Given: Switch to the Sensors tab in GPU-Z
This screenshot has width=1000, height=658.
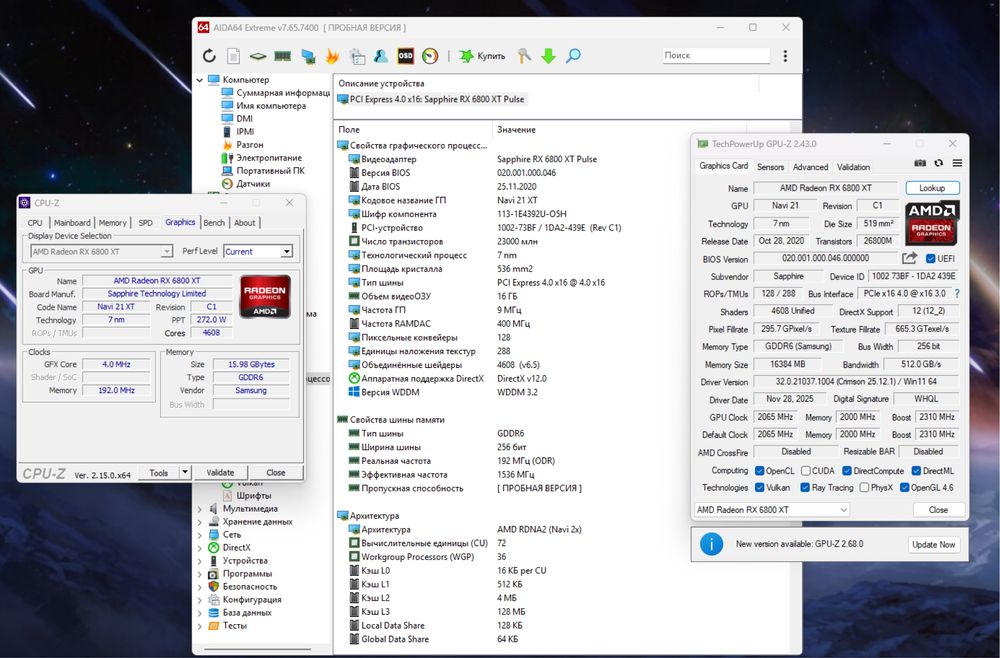Looking at the screenshot, I should coord(770,167).
